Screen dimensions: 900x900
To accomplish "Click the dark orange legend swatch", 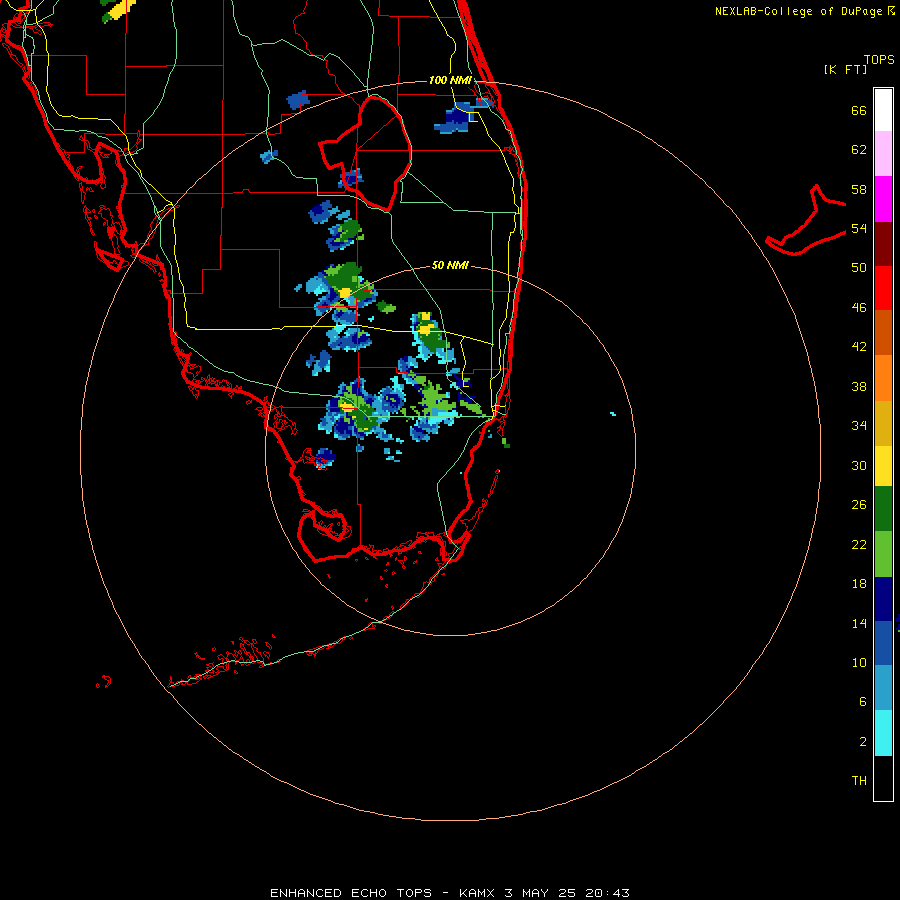I will [x=883, y=332].
